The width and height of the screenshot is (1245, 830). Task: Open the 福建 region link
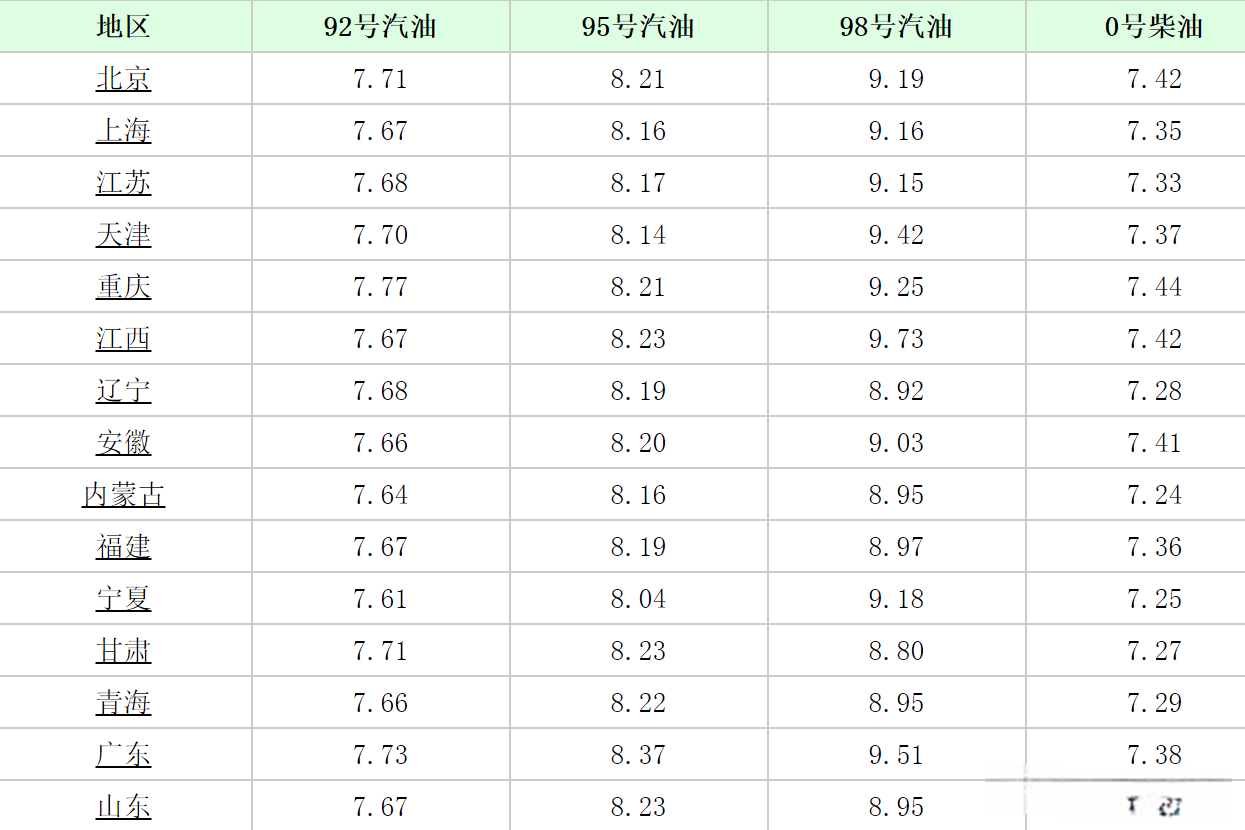coord(124,547)
